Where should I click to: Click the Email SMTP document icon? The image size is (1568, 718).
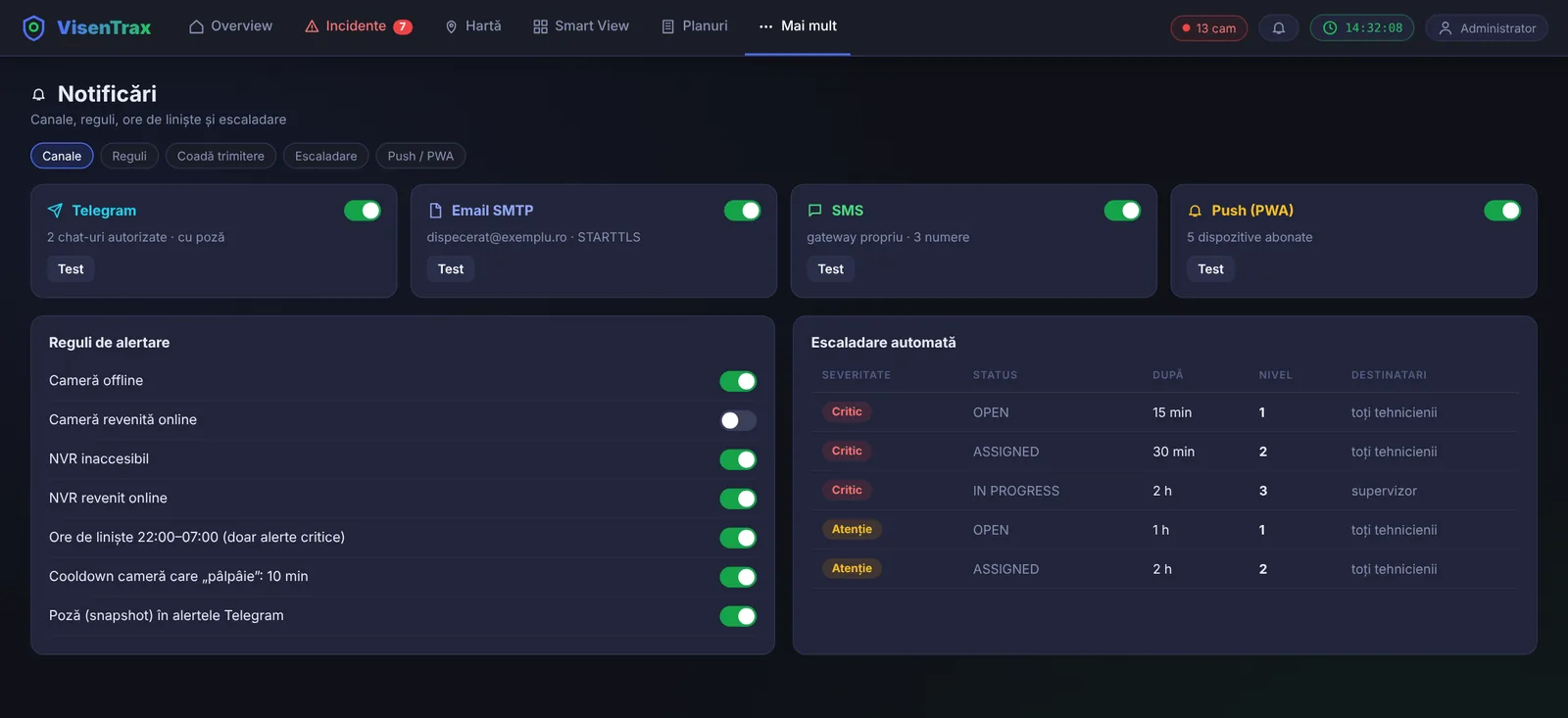coord(435,211)
